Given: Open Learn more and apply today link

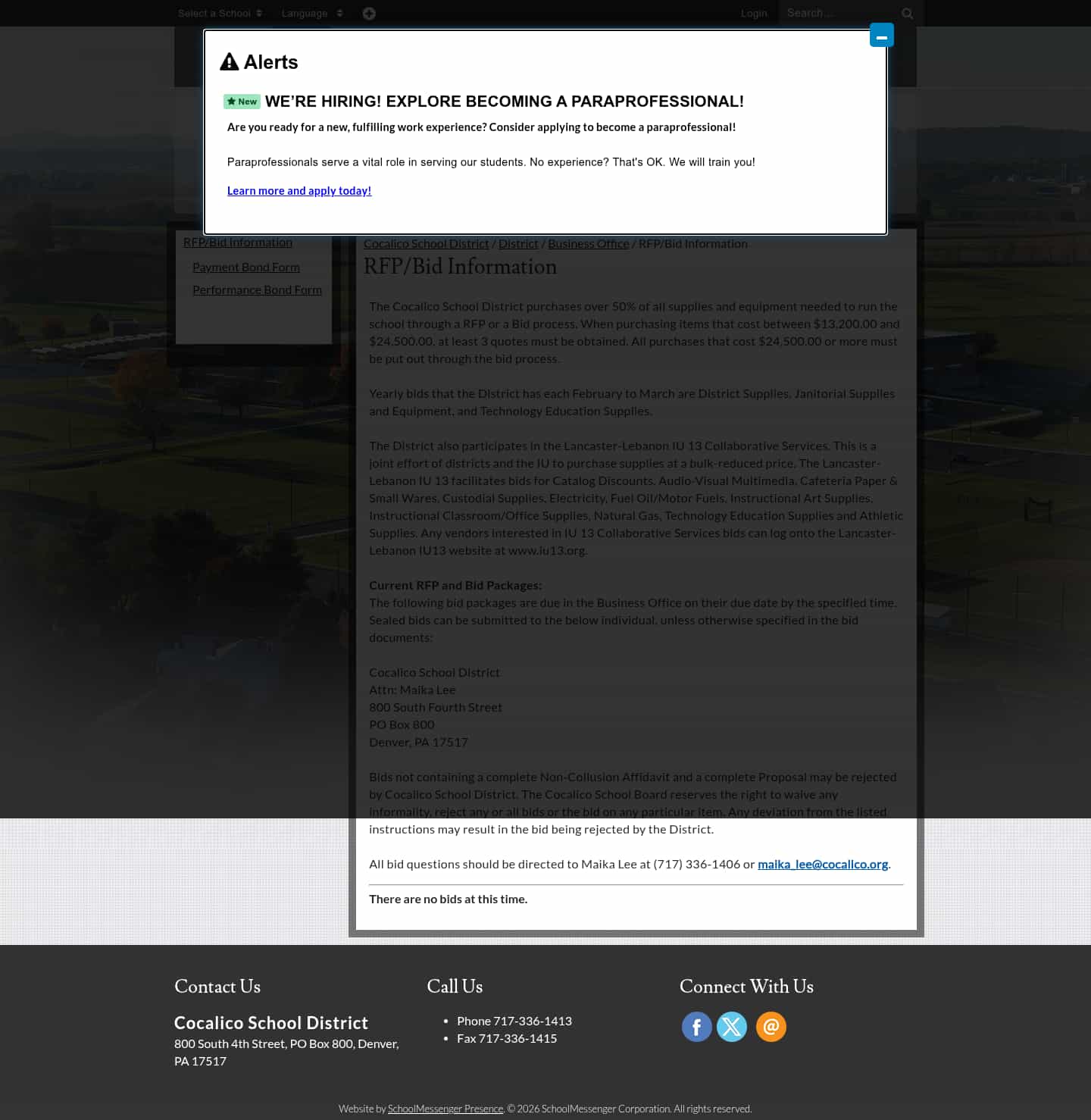Looking at the screenshot, I should pos(299,191).
